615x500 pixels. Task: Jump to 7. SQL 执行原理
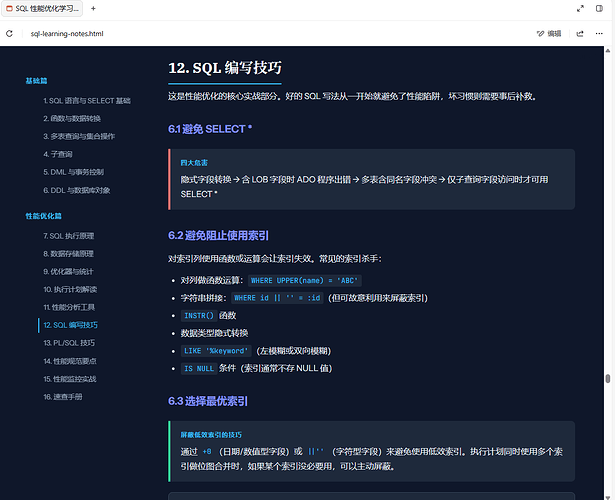pyautogui.click(x=69, y=236)
